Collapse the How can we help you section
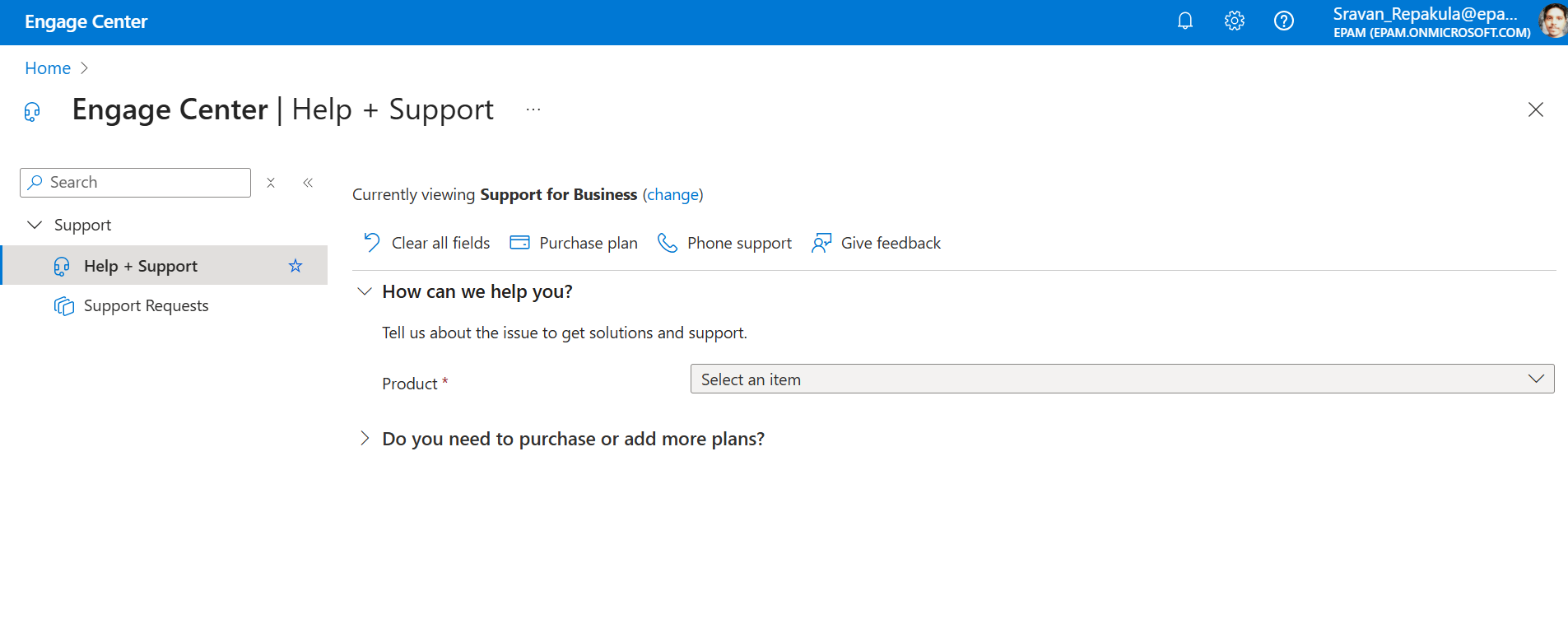 pyautogui.click(x=365, y=291)
